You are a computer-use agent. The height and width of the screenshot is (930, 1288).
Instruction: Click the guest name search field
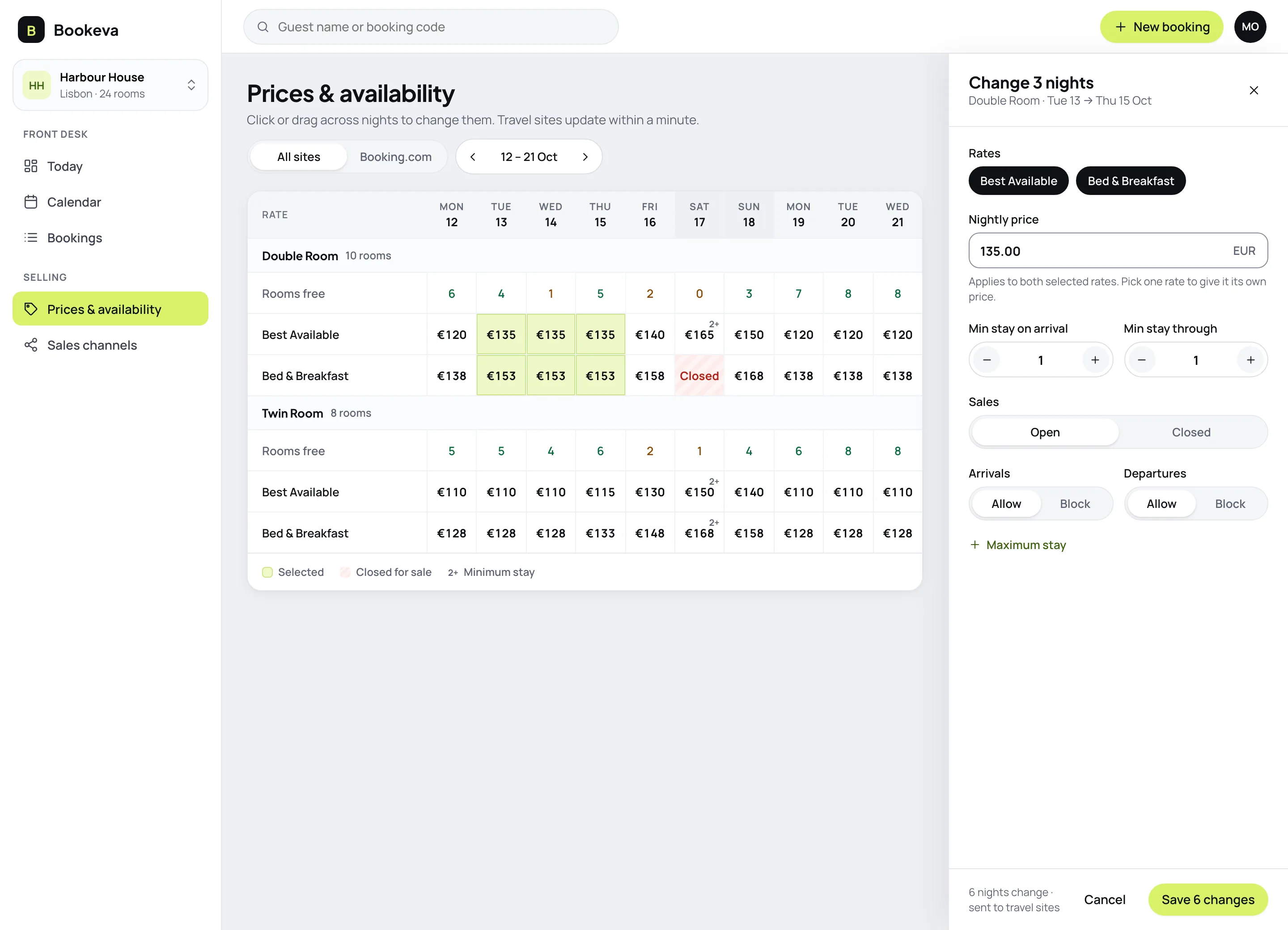(x=431, y=27)
